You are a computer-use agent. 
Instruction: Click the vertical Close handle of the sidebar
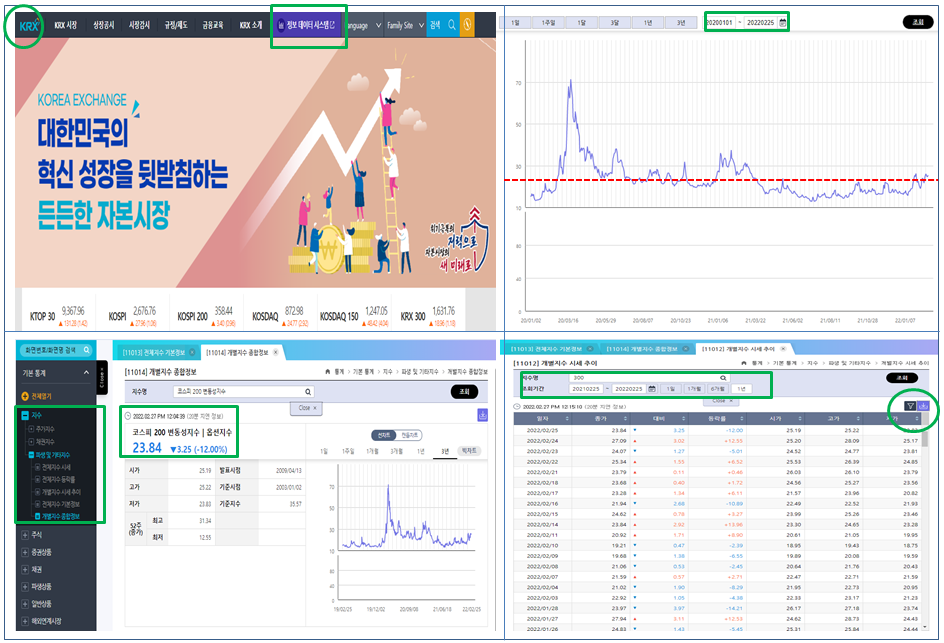click(102, 377)
